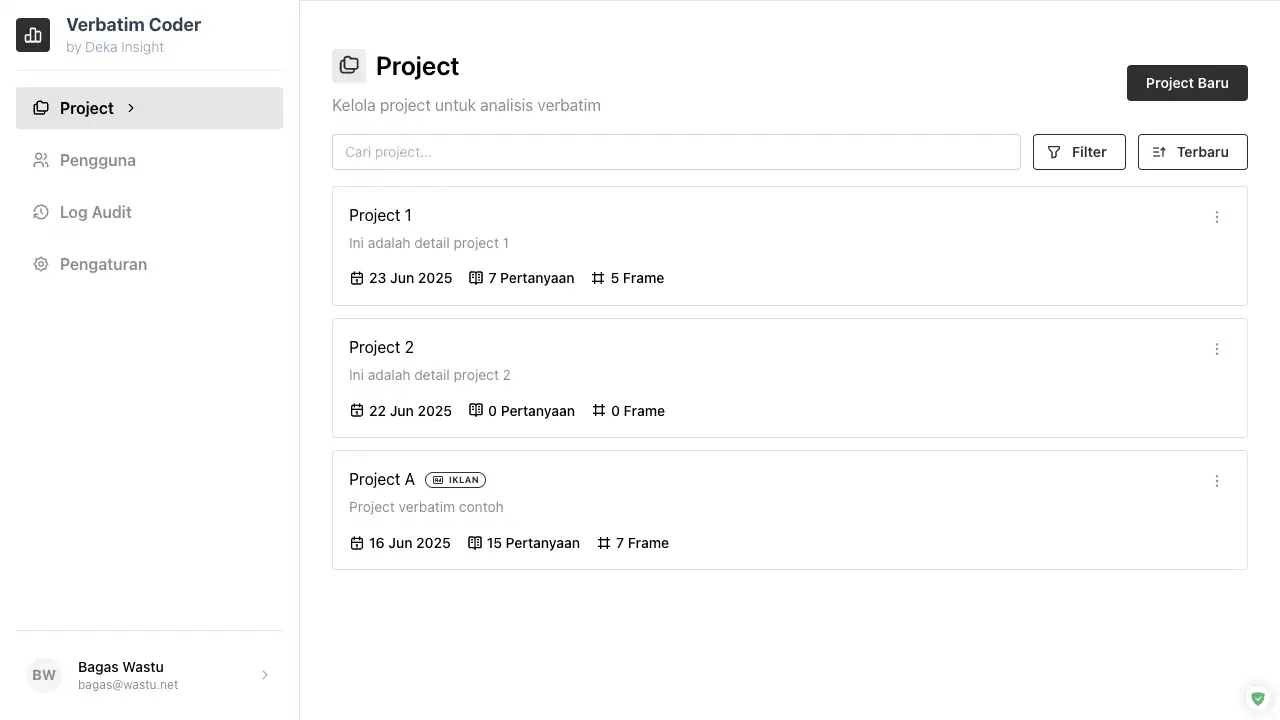Open the Filter dropdown

(1079, 152)
